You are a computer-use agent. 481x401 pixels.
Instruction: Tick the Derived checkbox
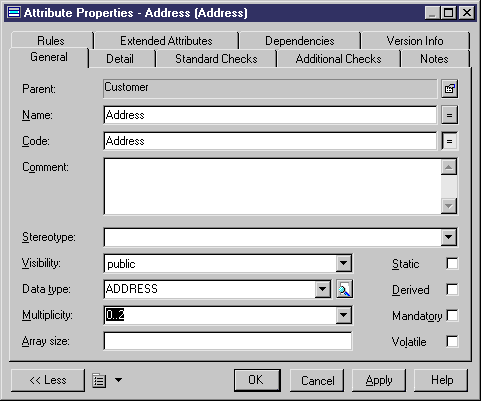(x=452, y=289)
